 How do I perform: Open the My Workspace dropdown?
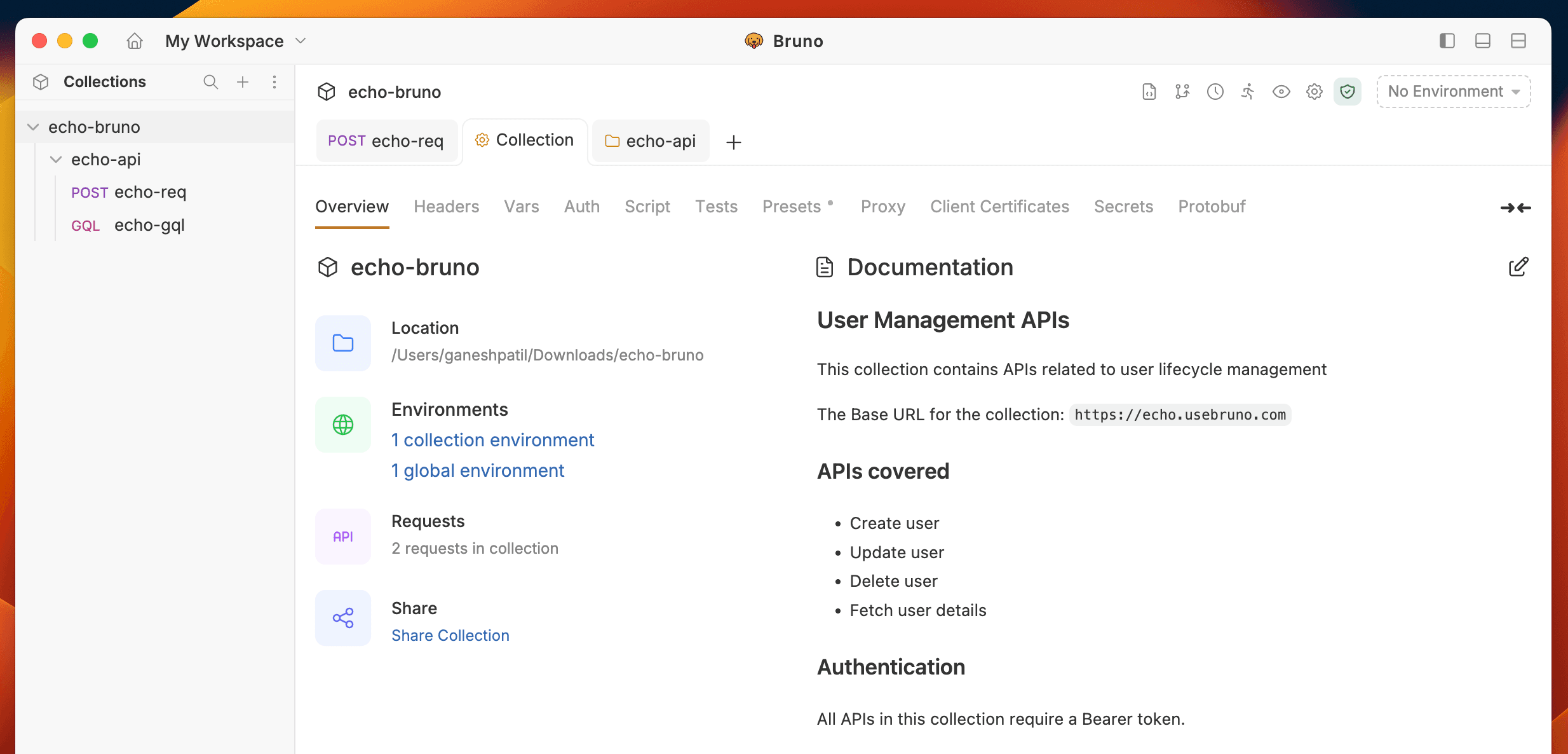pos(235,41)
